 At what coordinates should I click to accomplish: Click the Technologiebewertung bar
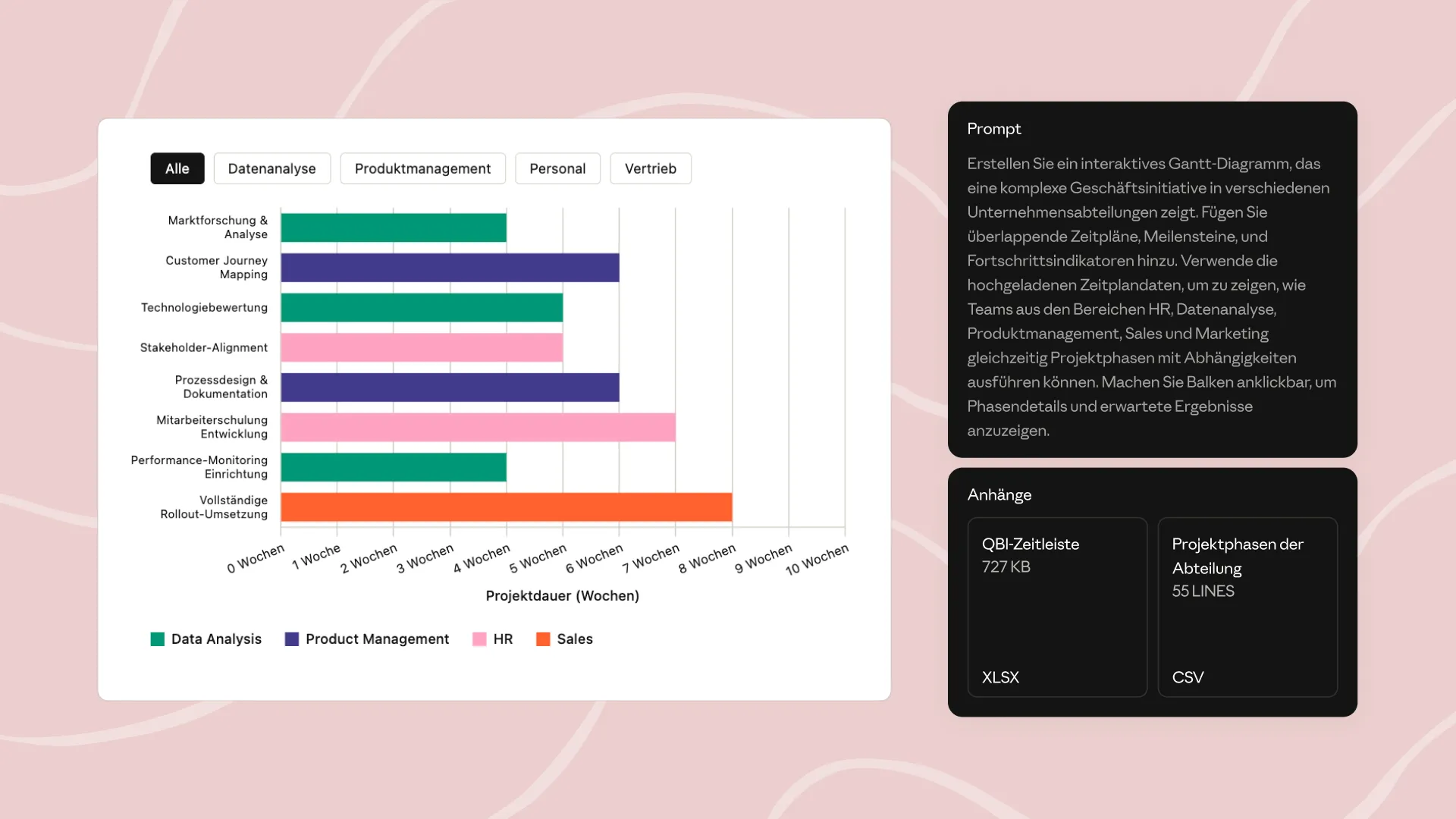click(x=422, y=308)
